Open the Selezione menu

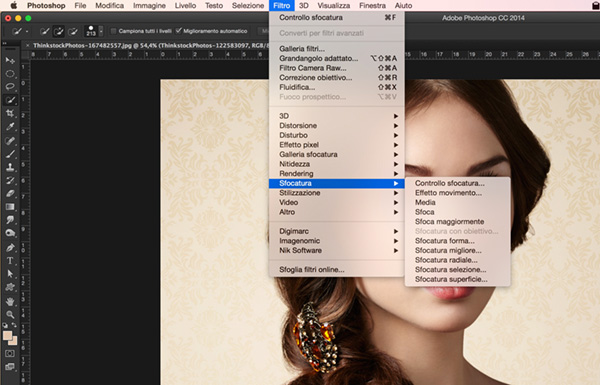tap(248, 6)
